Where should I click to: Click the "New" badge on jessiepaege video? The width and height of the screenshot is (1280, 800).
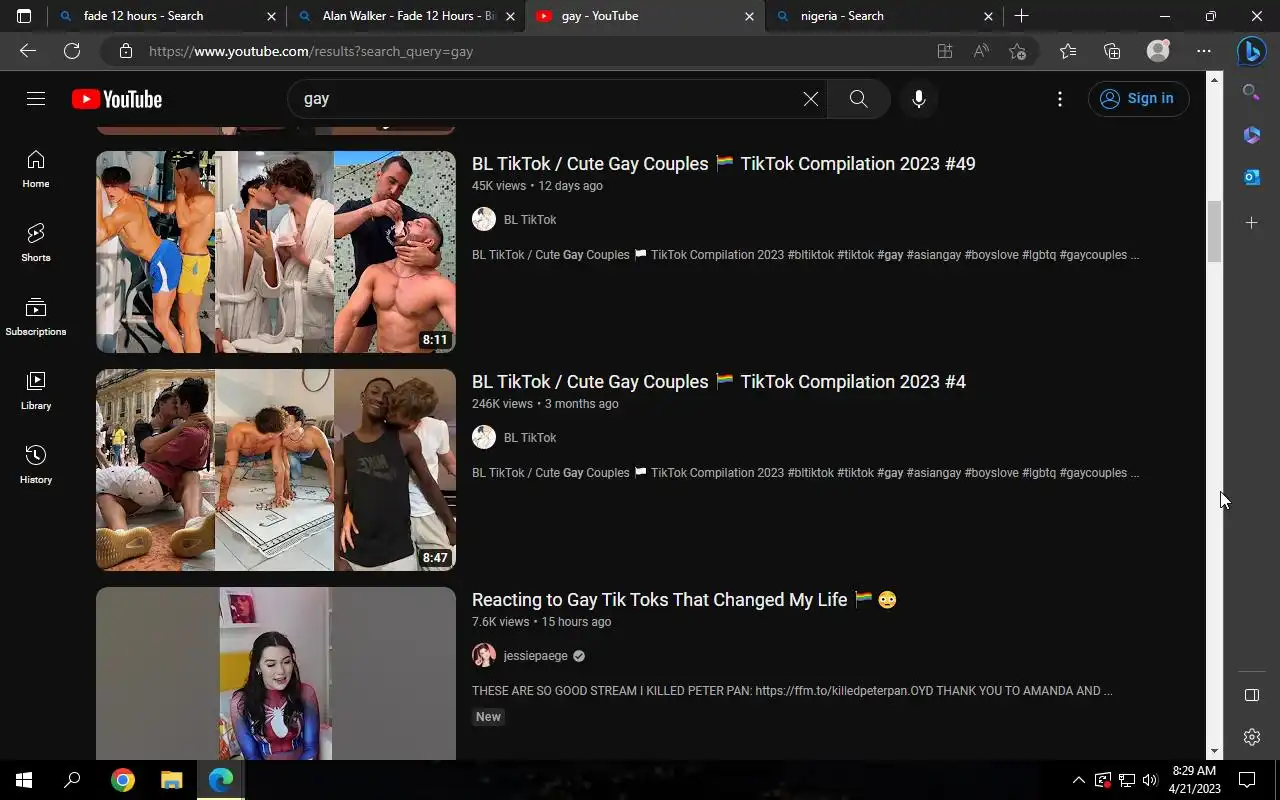(488, 717)
